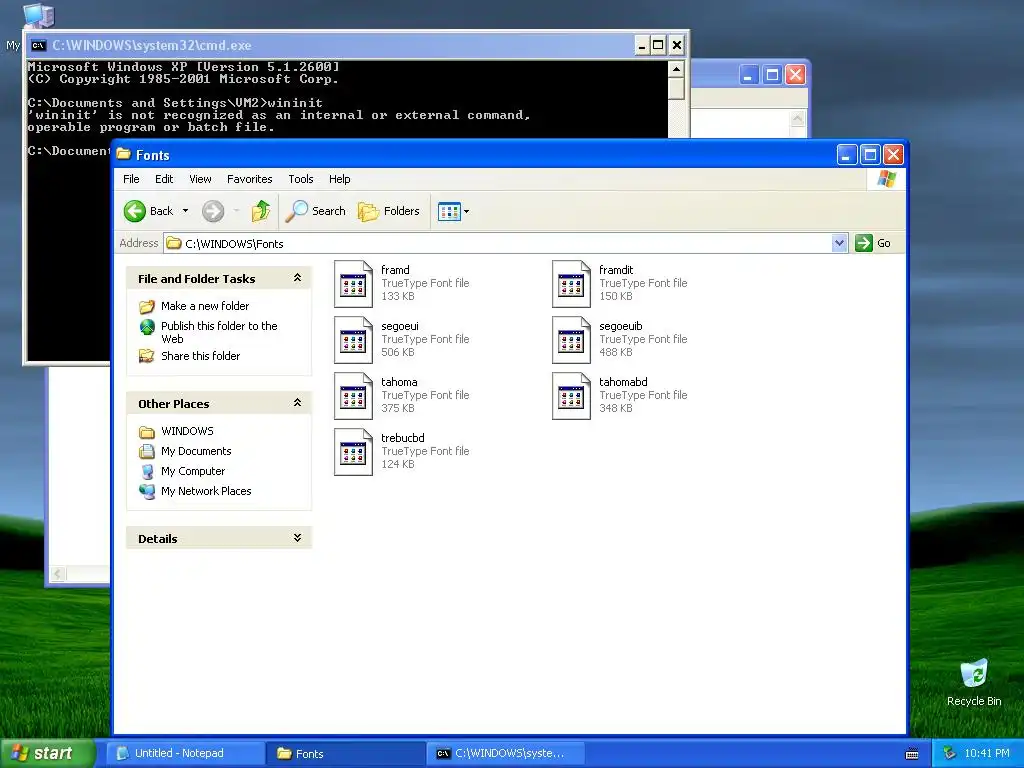The width and height of the screenshot is (1024, 768).
Task: Open the File menu
Action: click(131, 179)
